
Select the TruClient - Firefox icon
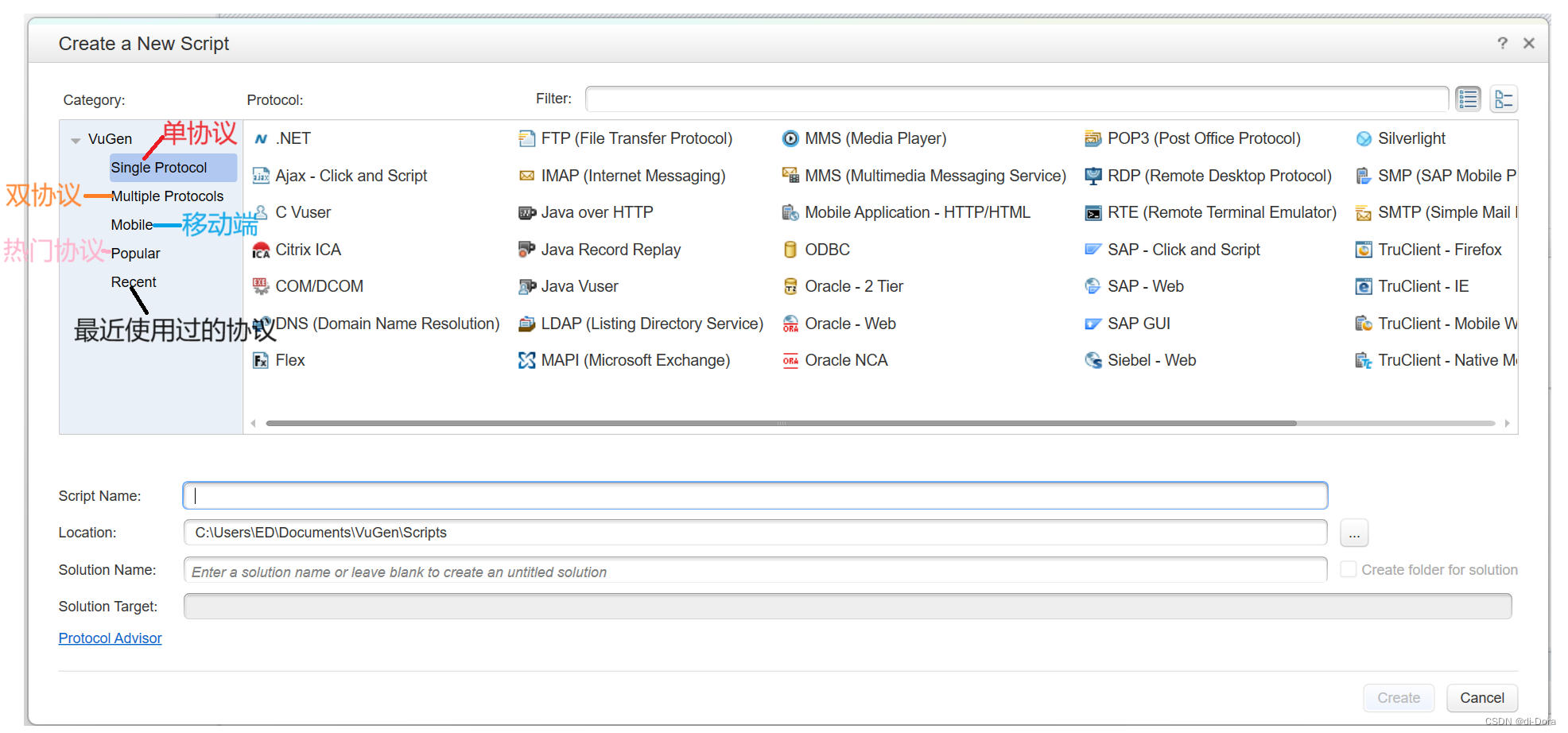[1364, 250]
